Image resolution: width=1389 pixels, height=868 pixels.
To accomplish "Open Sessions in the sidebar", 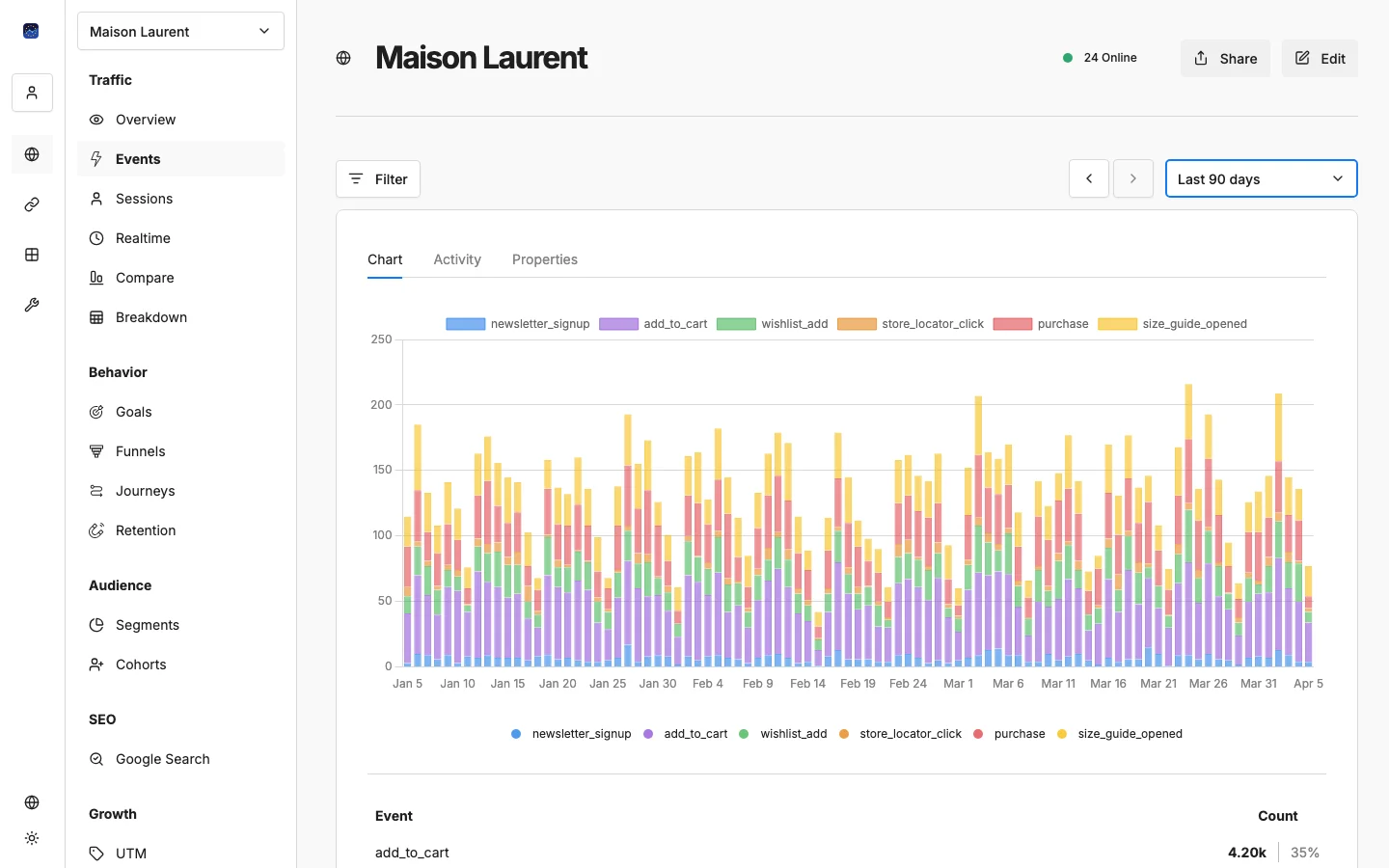I will point(181,199).
